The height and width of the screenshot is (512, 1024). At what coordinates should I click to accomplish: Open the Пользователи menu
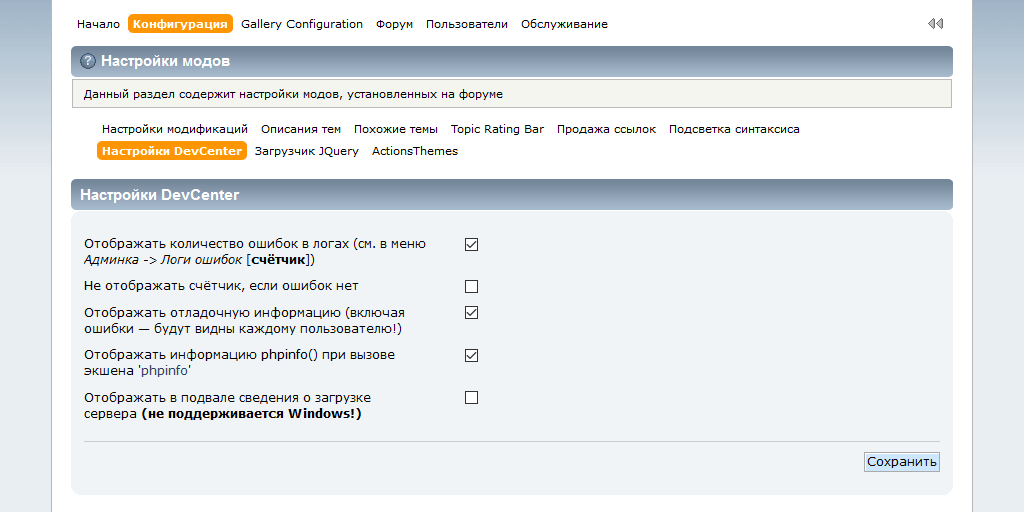tap(467, 24)
